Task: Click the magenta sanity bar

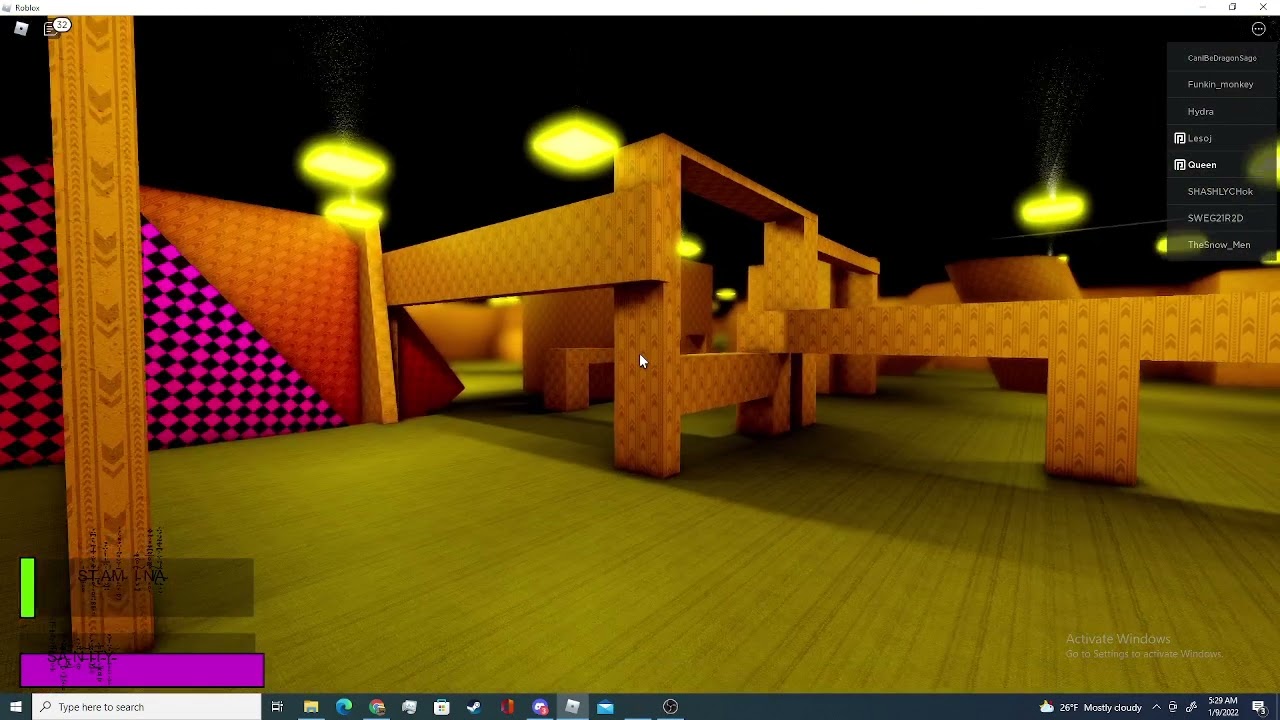Action: [142, 671]
